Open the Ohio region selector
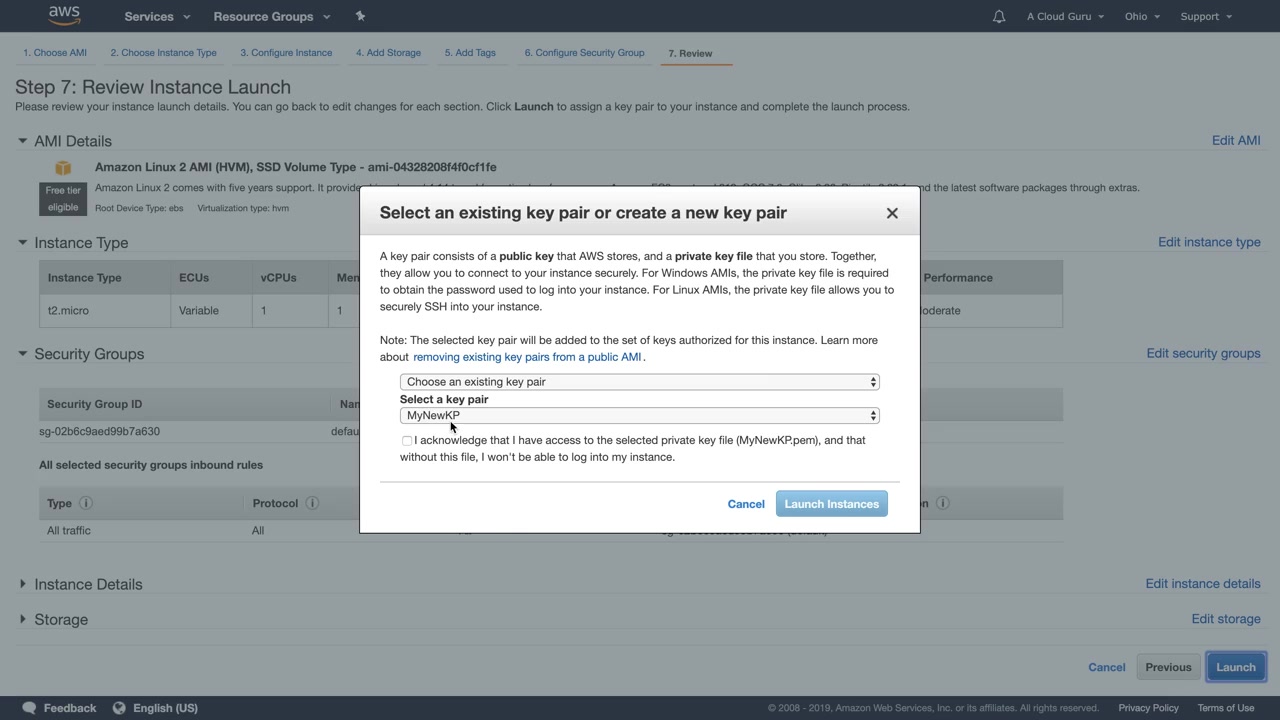Screen dimensions: 1280x720 click(x=1142, y=16)
